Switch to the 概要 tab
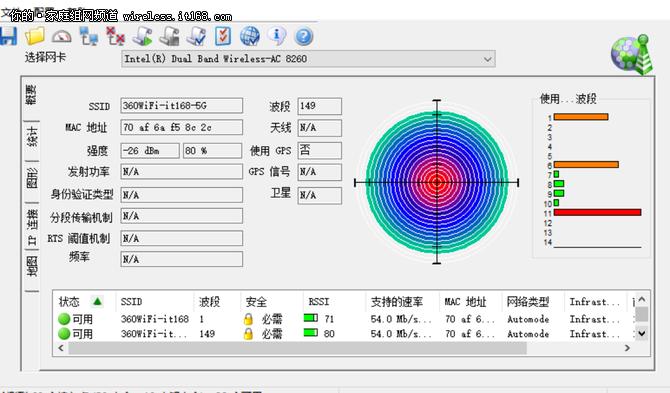This screenshot has width=670, height=393. (x=31, y=95)
